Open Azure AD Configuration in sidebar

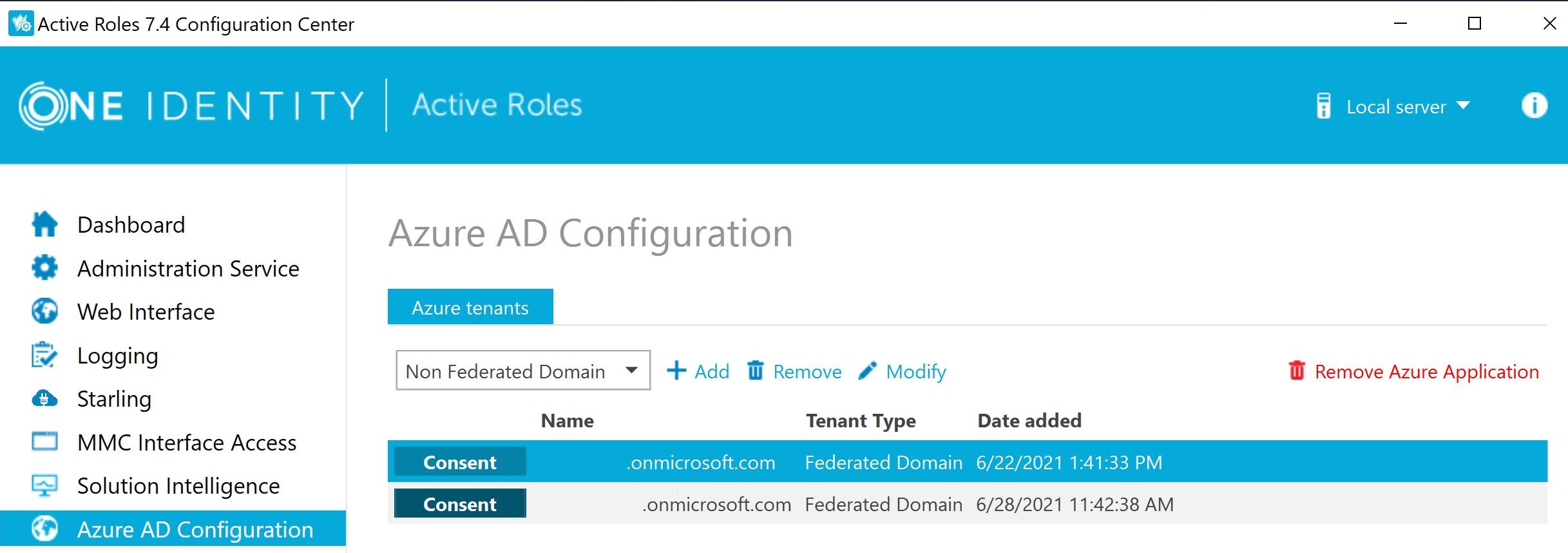pos(195,529)
